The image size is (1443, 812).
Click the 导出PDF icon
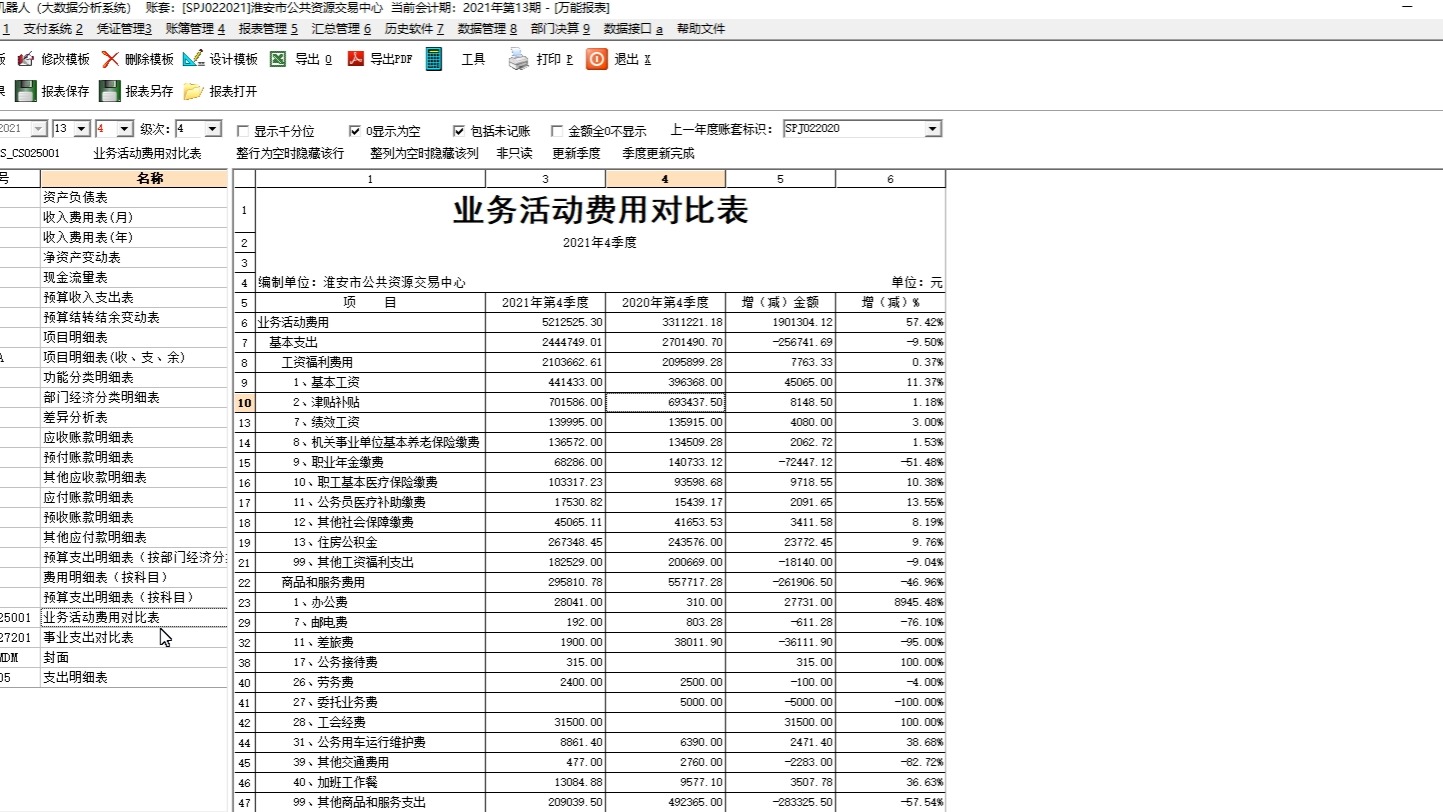click(x=355, y=59)
